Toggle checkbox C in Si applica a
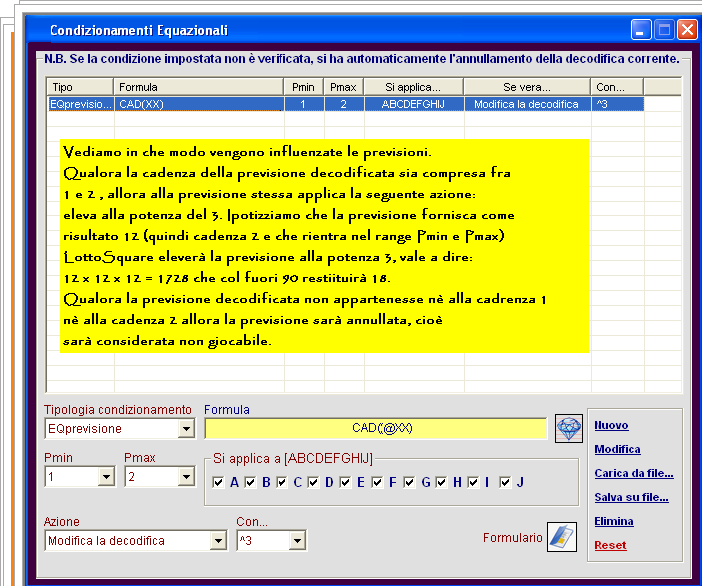 282,482
